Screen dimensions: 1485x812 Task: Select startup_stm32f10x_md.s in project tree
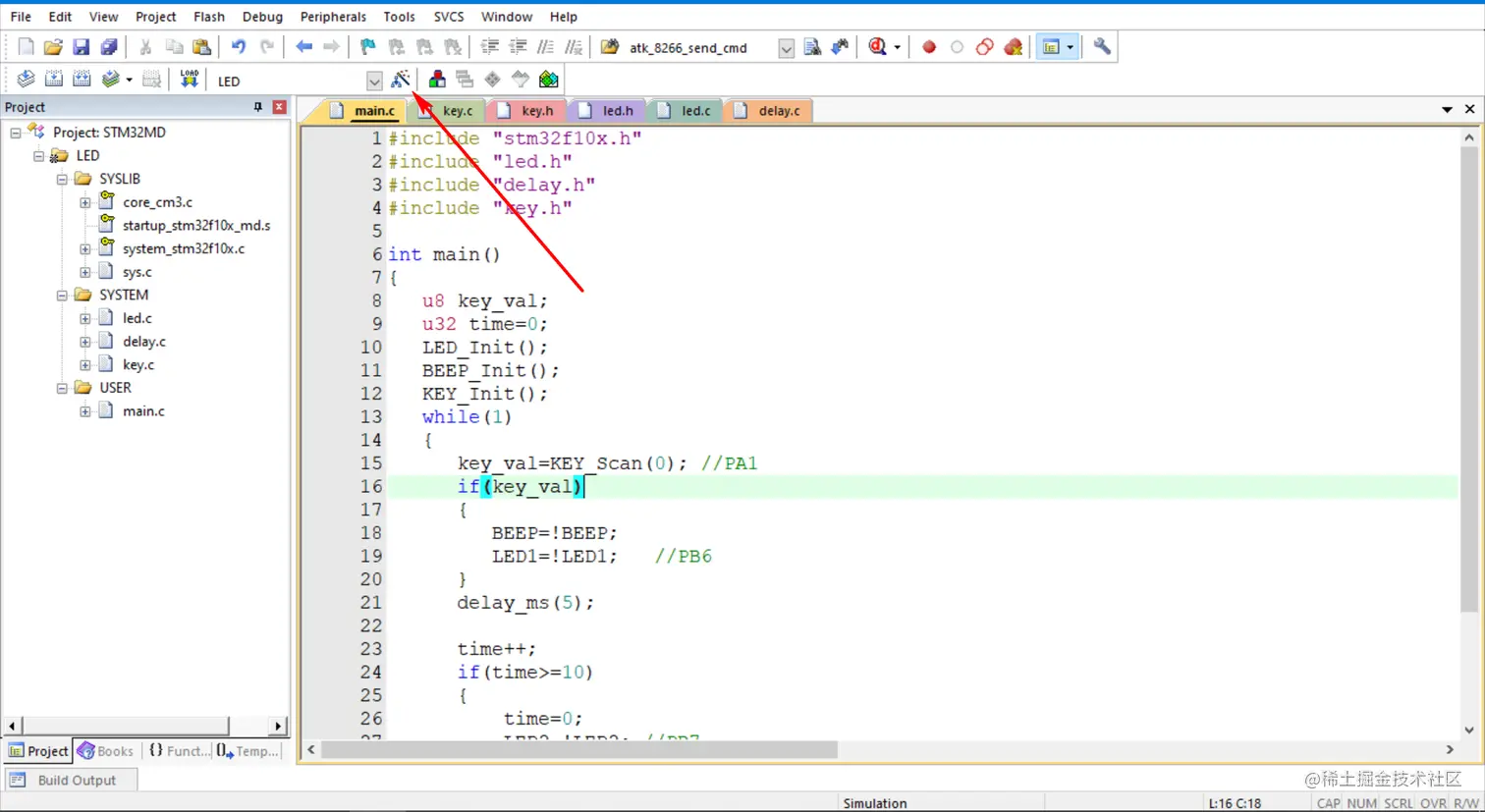pos(196,226)
